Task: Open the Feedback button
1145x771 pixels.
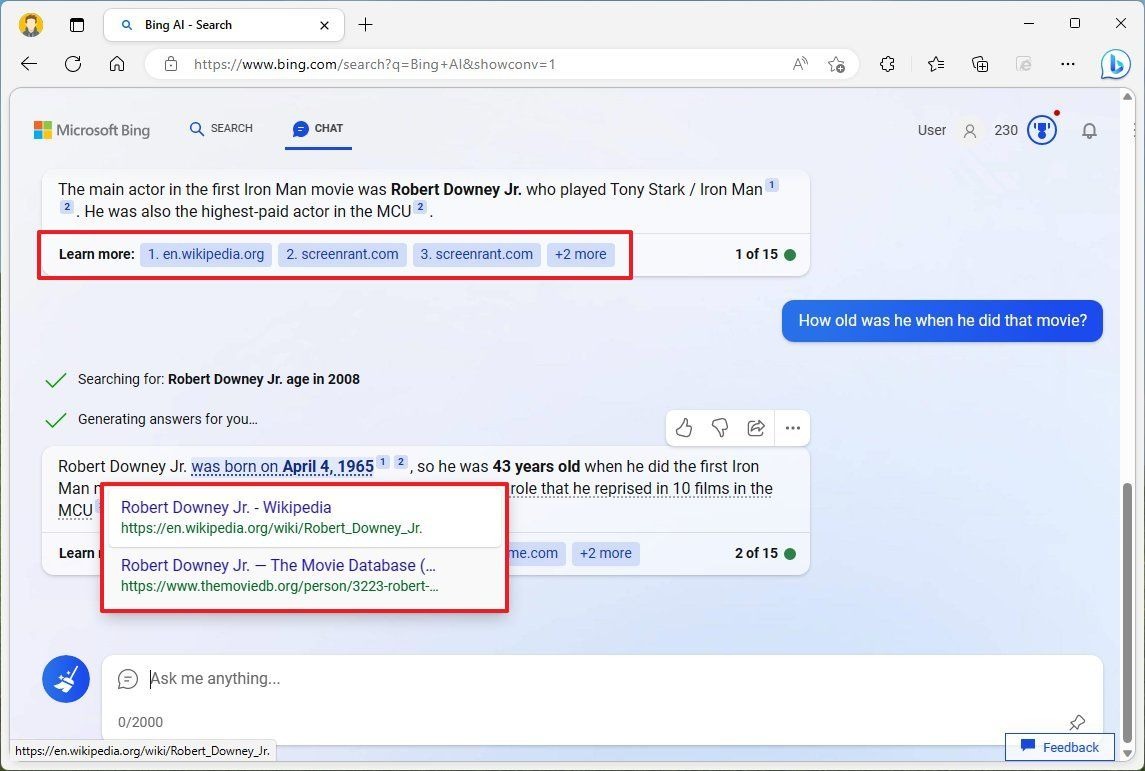Action: pos(1060,747)
